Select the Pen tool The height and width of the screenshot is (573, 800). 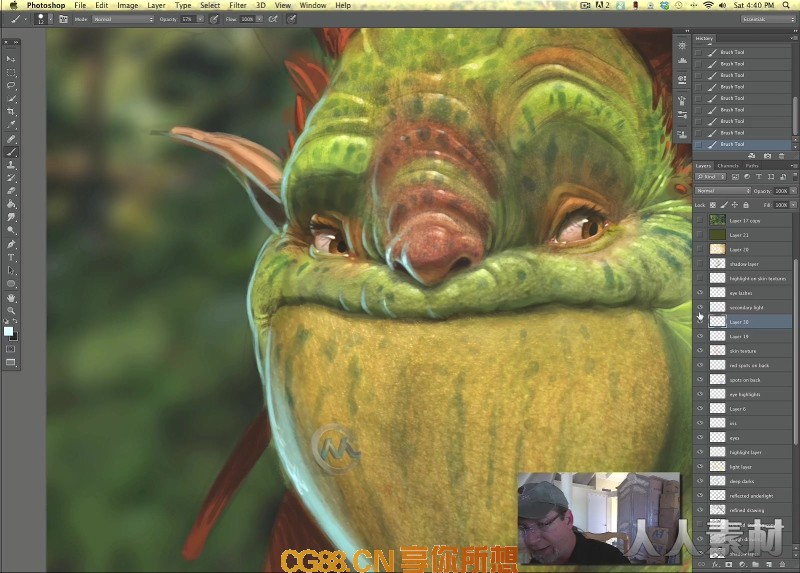(x=11, y=244)
